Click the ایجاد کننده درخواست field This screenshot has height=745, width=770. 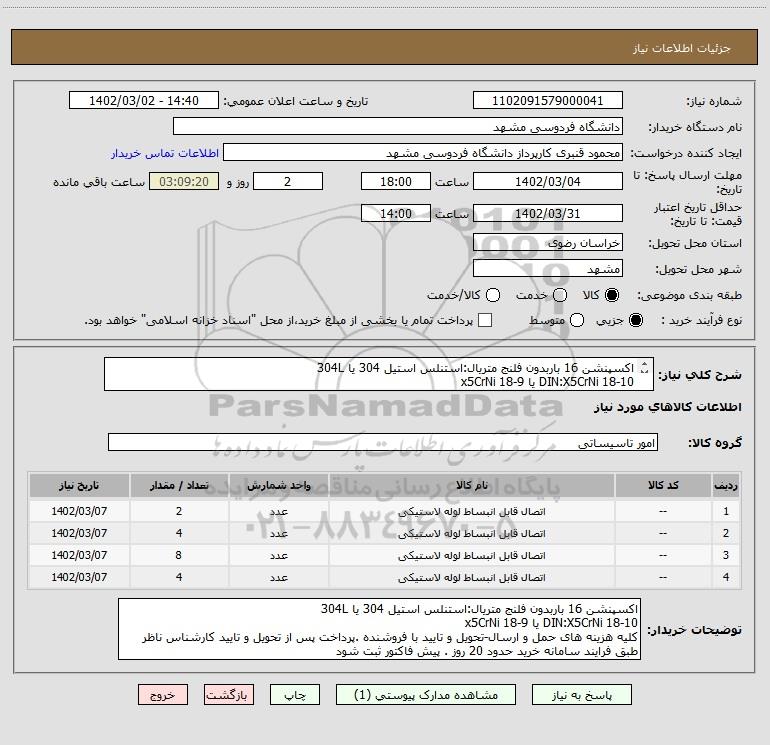423,152
